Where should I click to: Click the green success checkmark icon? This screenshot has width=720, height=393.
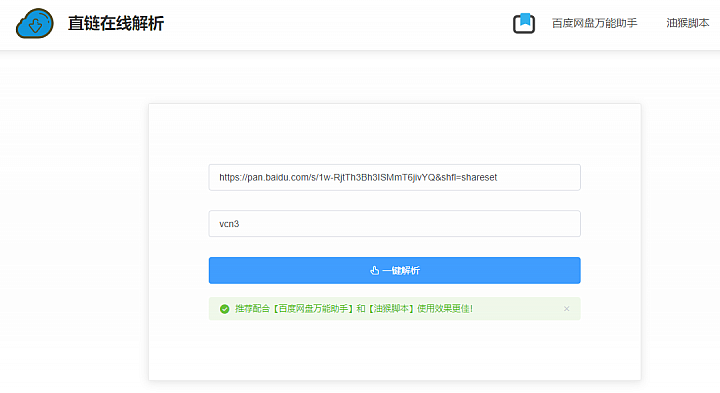click(225, 309)
